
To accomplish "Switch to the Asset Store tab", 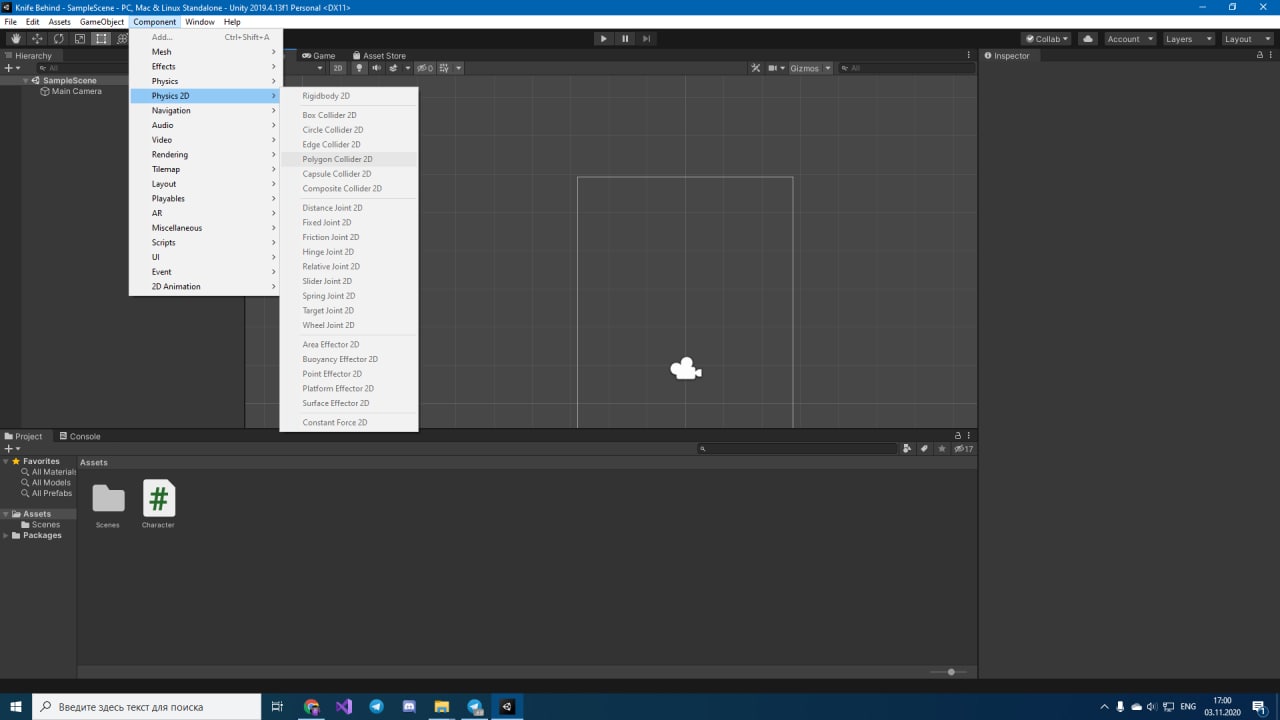I will click(379, 56).
